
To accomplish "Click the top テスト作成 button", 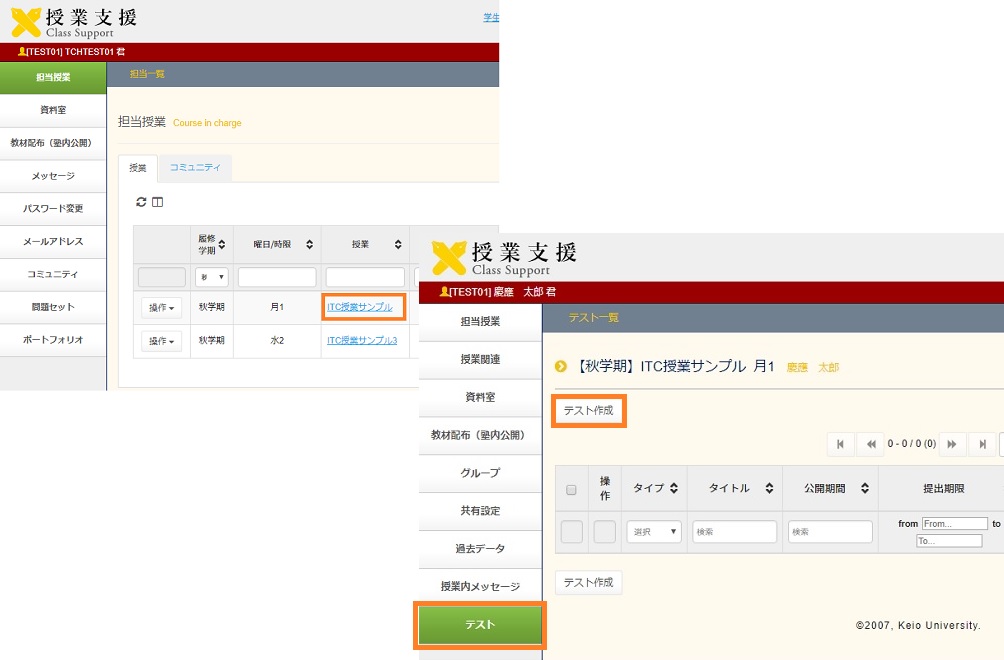I will pos(589,411).
